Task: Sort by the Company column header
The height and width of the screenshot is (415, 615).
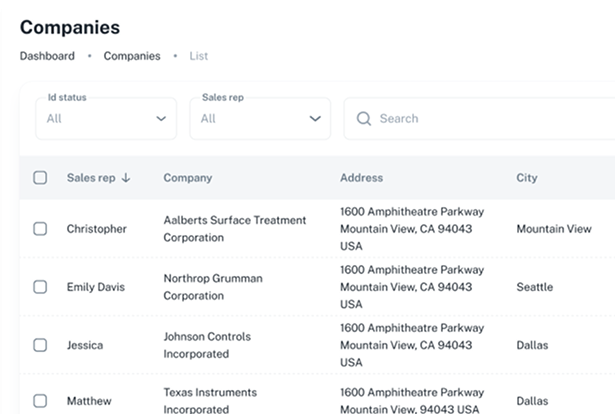Action: coord(188,178)
